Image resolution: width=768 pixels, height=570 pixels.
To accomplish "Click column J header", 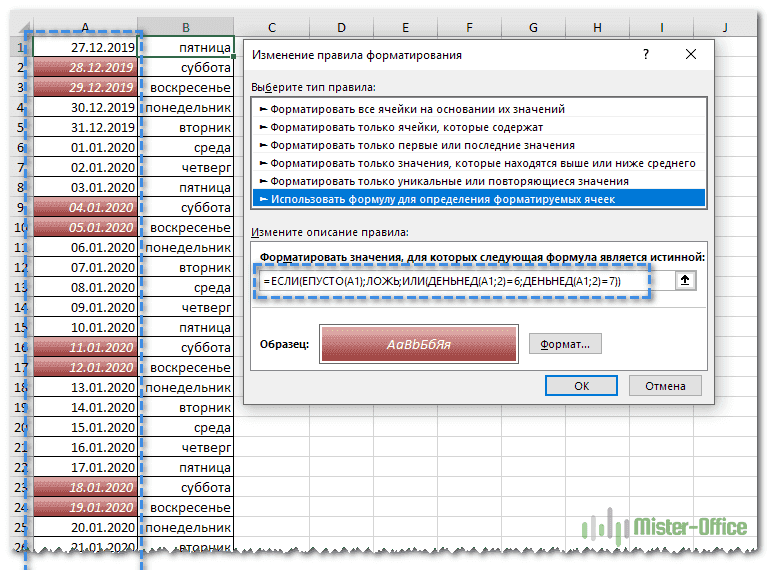I will tap(723, 27).
